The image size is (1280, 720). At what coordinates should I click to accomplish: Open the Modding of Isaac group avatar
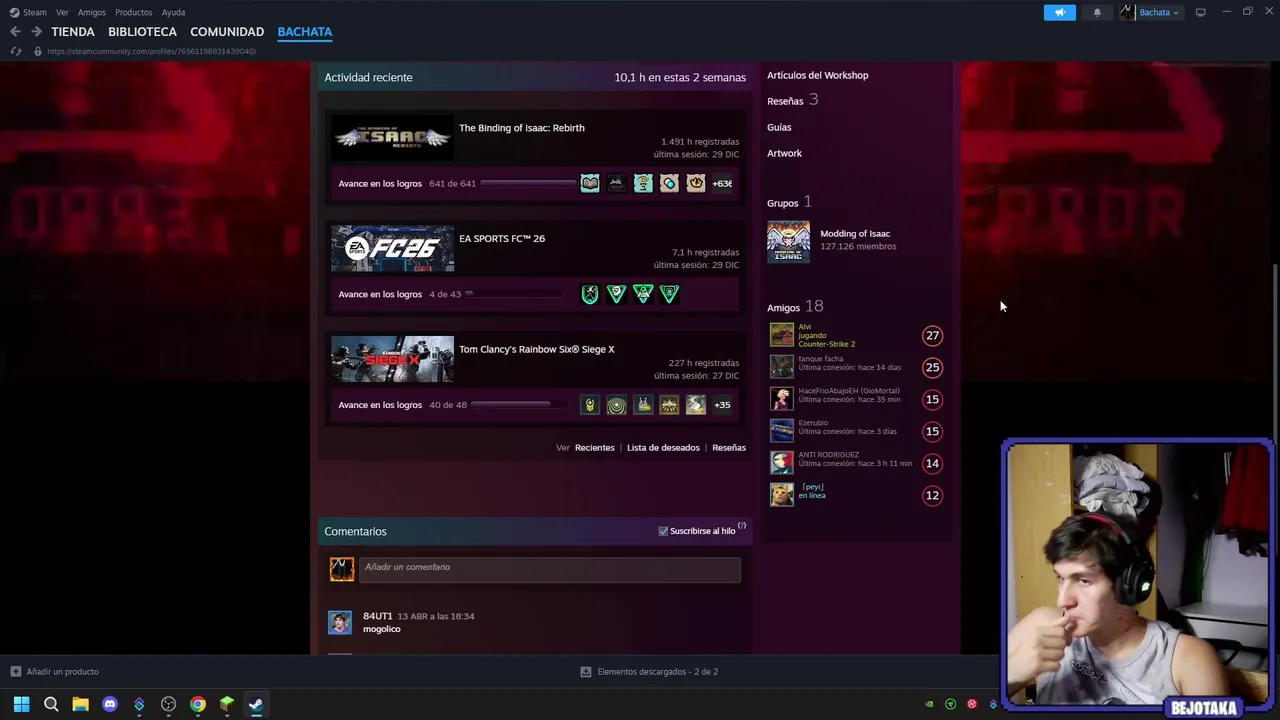pos(788,242)
